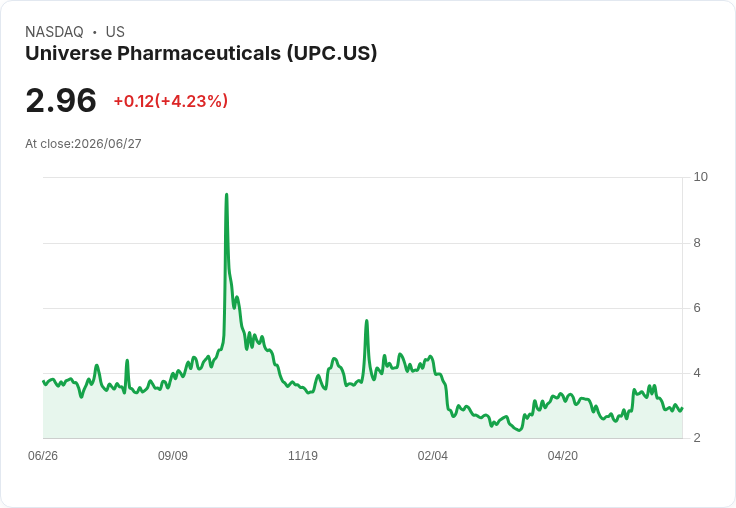This screenshot has height=508, width=736.
Task: Click the Universe Pharmaceuticals (UPC.US) title
Action: click(201, 54)
